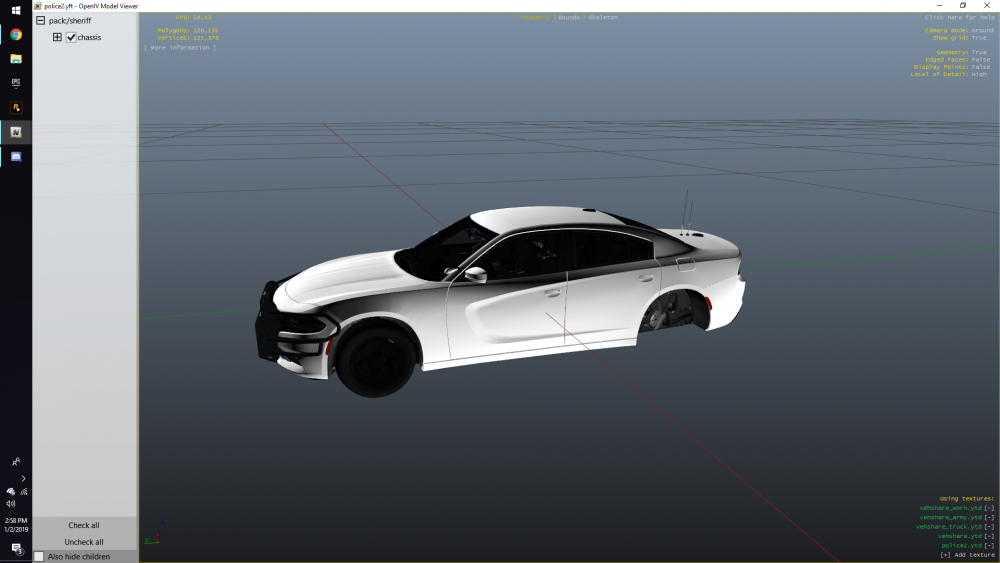Image resolution: width=1000 pixels, height=563 pixels.
Task: Open Discord from the taskbar
Action: [x=16, y=156]
